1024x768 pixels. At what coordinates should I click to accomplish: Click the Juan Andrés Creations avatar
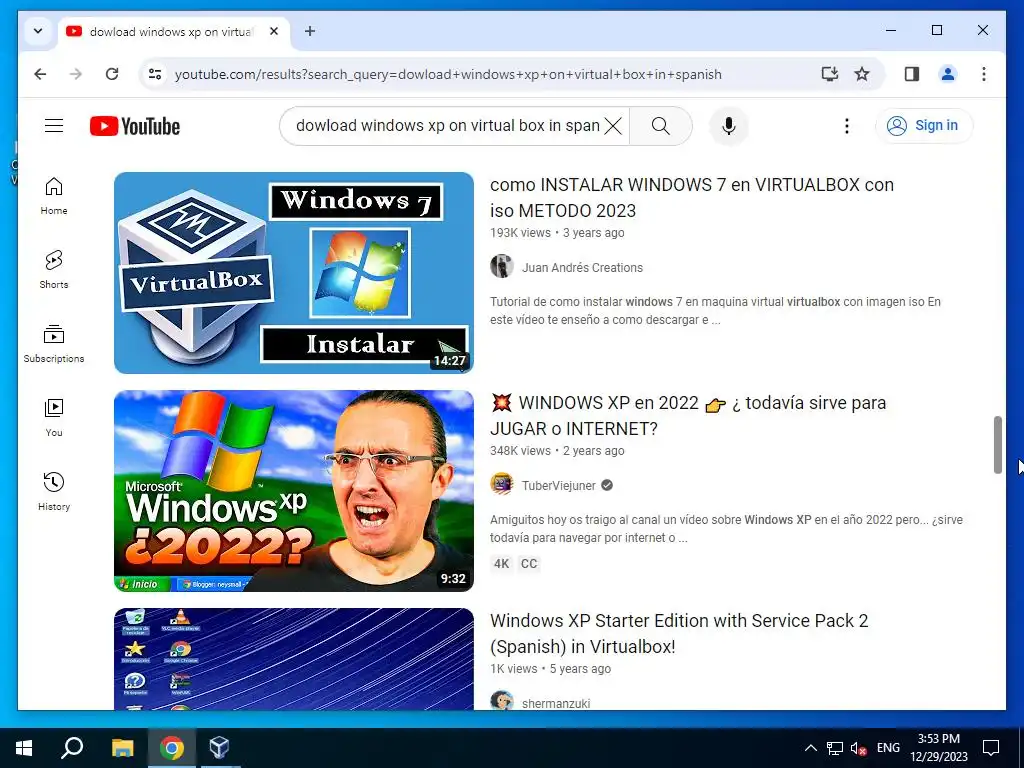[502, 266]
